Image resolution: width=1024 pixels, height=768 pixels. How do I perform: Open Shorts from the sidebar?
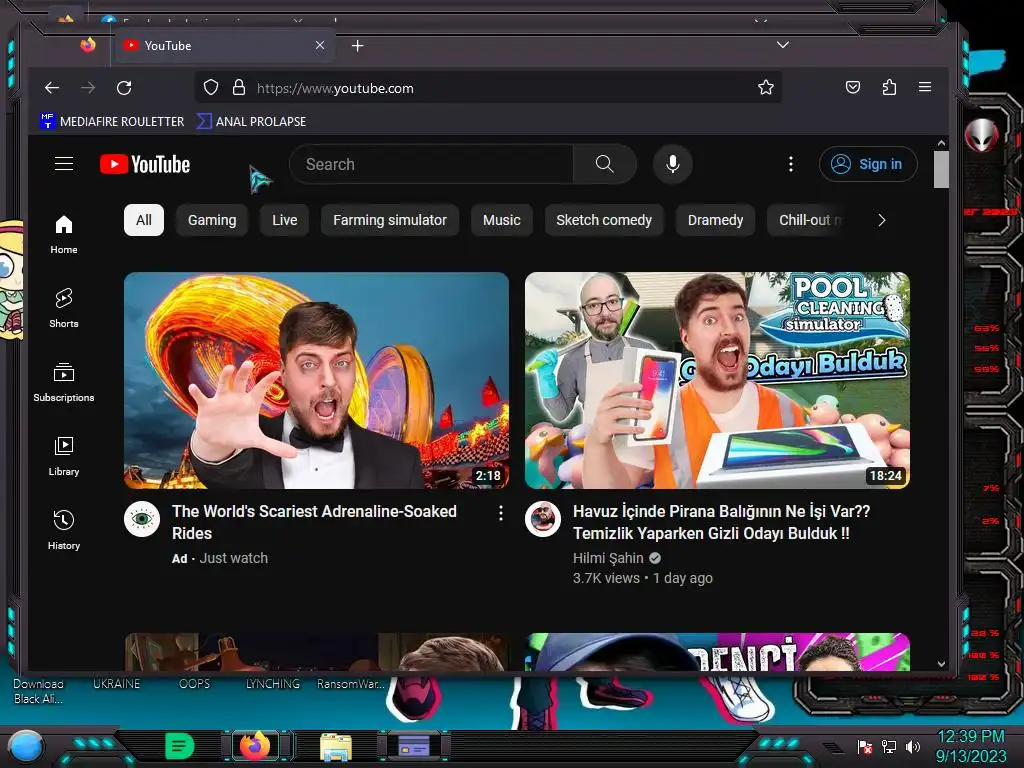[63, 308]
